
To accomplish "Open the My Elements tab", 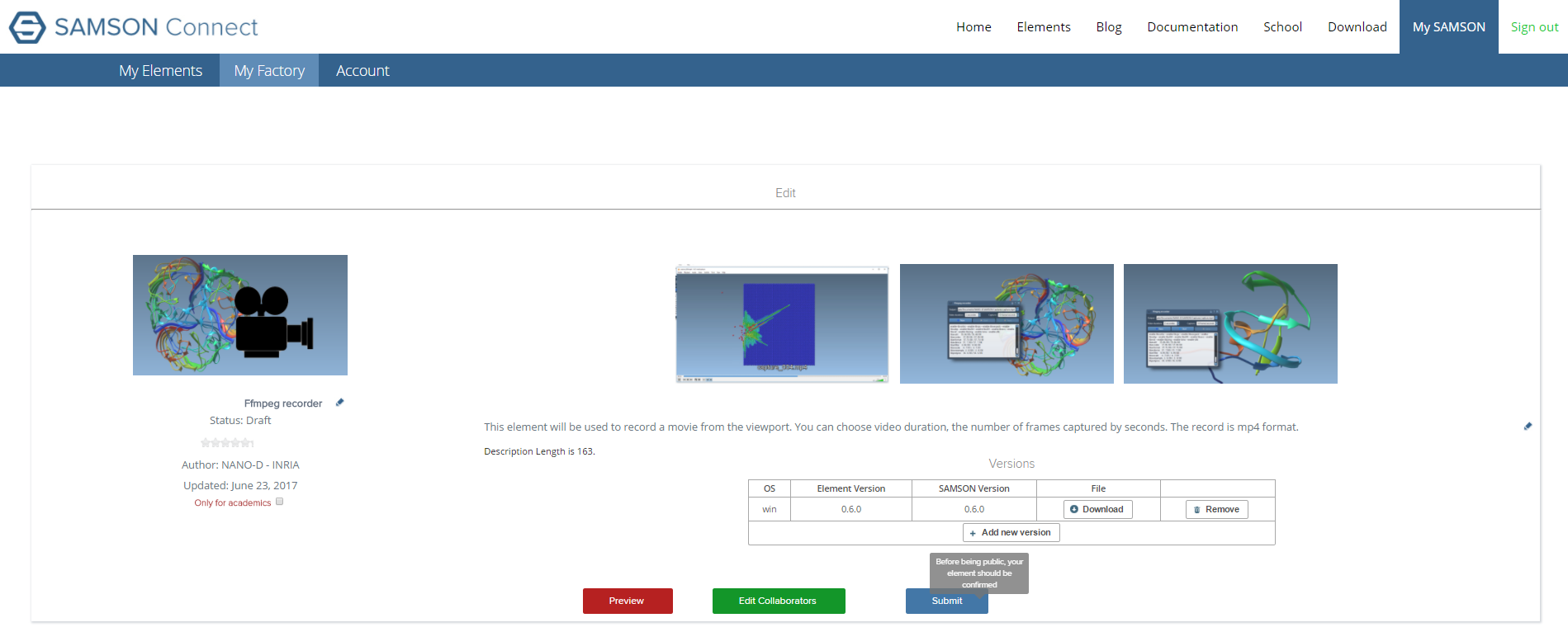I will click(x=160, y=71).
